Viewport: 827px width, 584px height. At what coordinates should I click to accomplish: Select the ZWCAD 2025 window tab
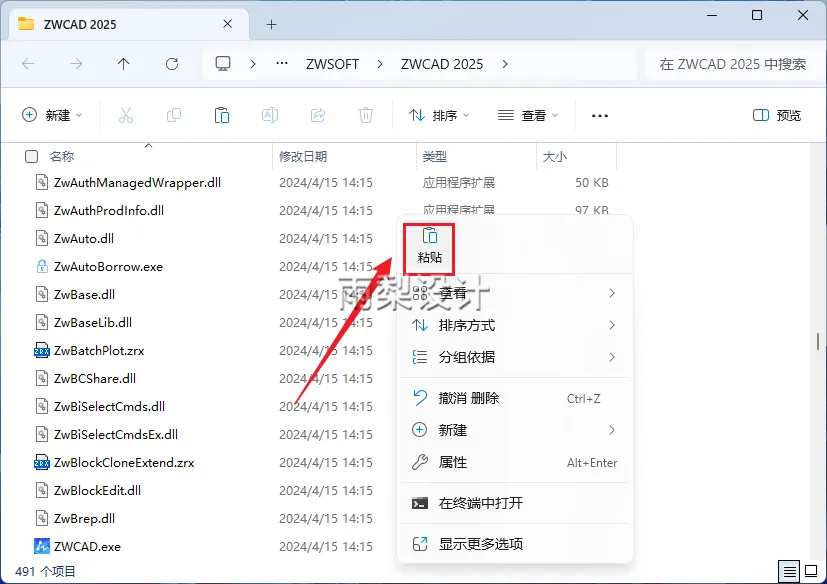[x=129, y=24]
